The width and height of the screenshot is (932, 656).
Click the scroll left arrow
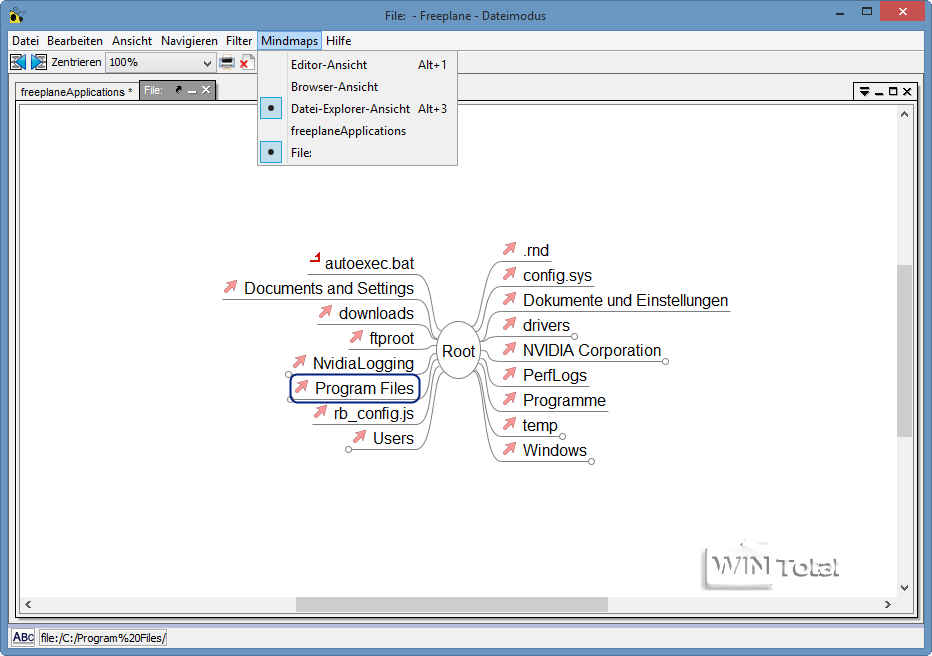28,604
